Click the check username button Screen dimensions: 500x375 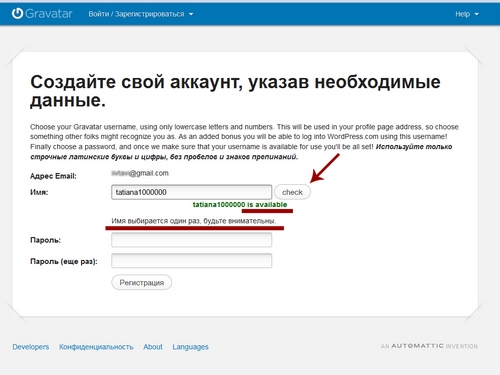(292, 192)
